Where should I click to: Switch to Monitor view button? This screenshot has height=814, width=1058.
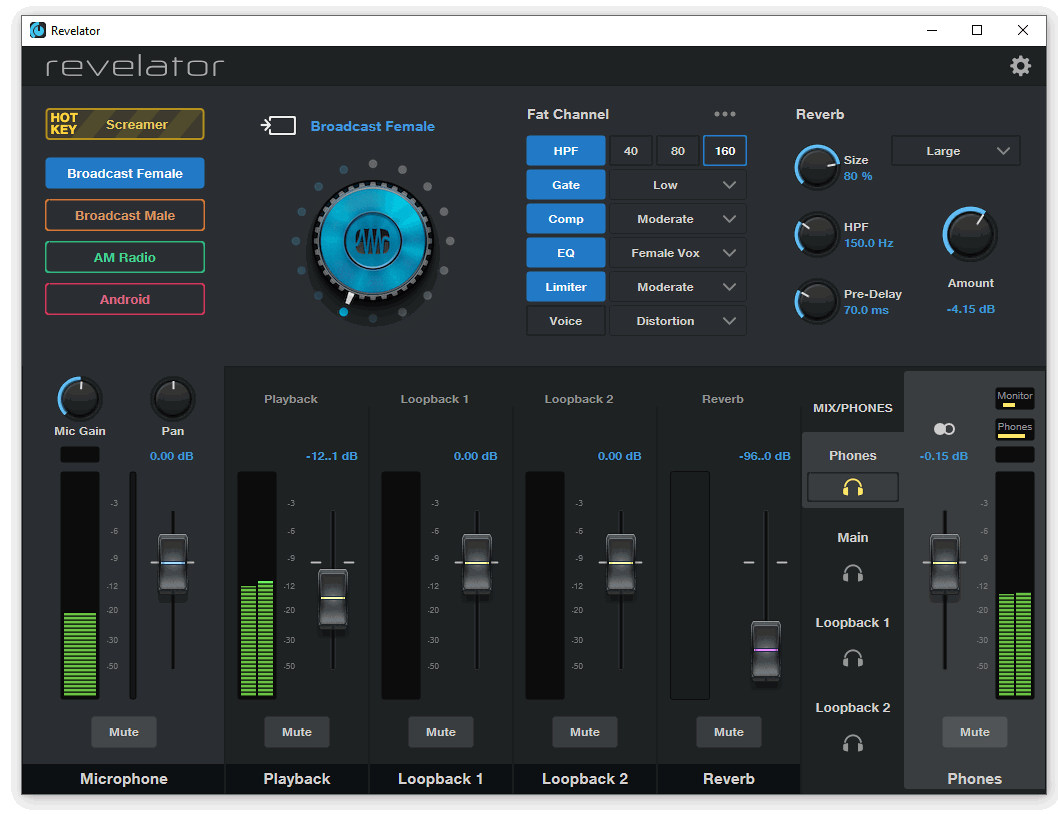tap(1014, 398)
